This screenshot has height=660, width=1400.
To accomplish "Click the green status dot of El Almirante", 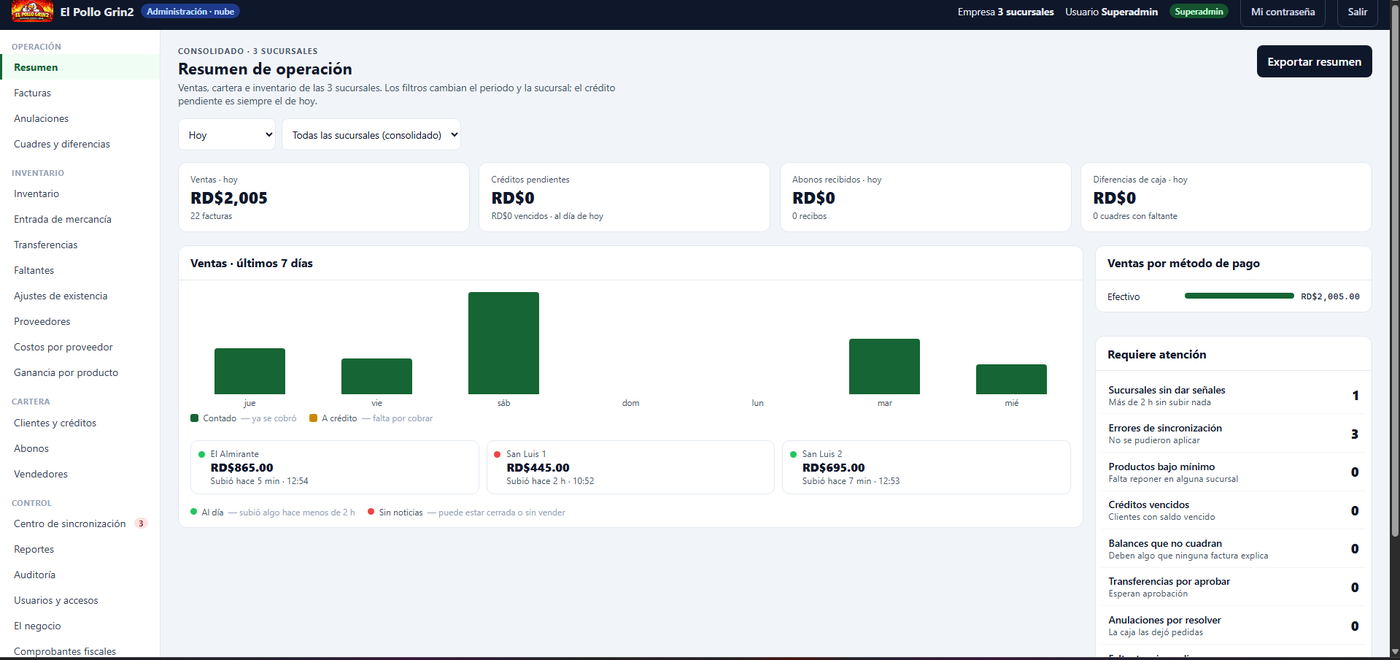I will [x=201, y=454].
